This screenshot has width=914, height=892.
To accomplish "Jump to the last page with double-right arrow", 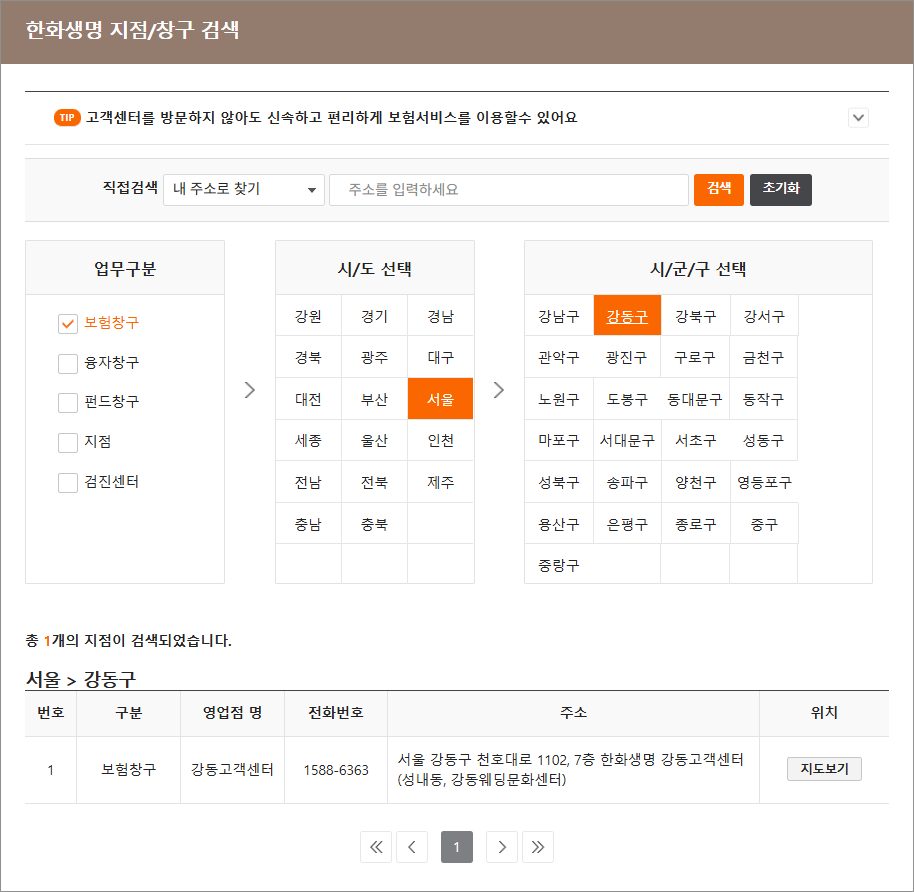I will [538, 846].
